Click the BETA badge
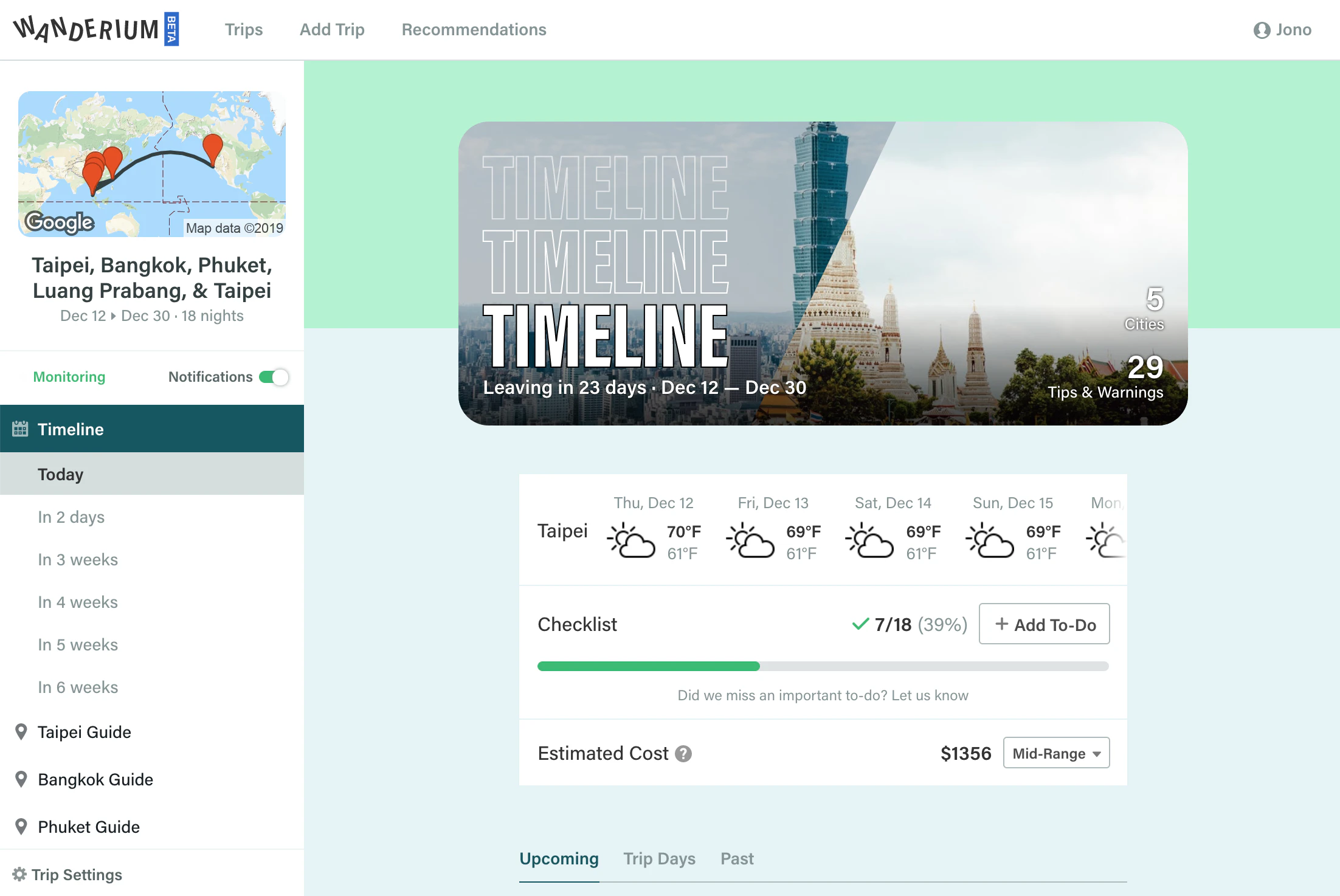The image size is (1340, 896). 171,29
